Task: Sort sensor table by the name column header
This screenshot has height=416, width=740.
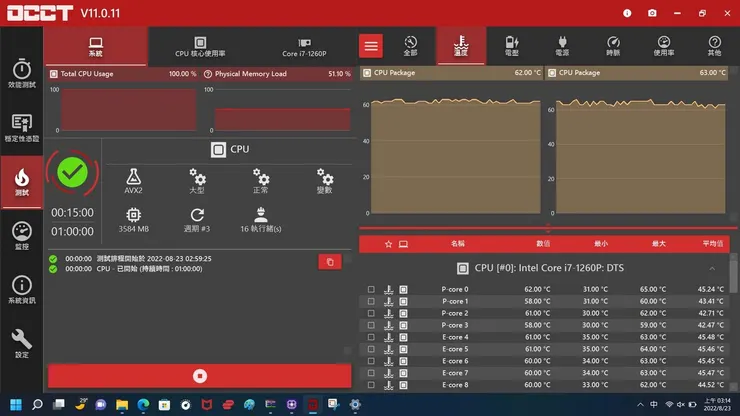Action: point(458,244)
